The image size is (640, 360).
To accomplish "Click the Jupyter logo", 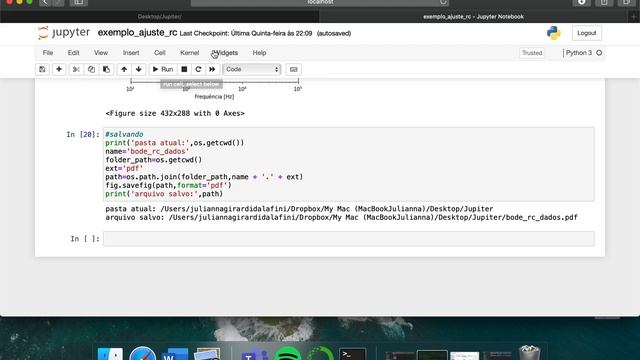I will pyautogui.click(x=64, y=33).
